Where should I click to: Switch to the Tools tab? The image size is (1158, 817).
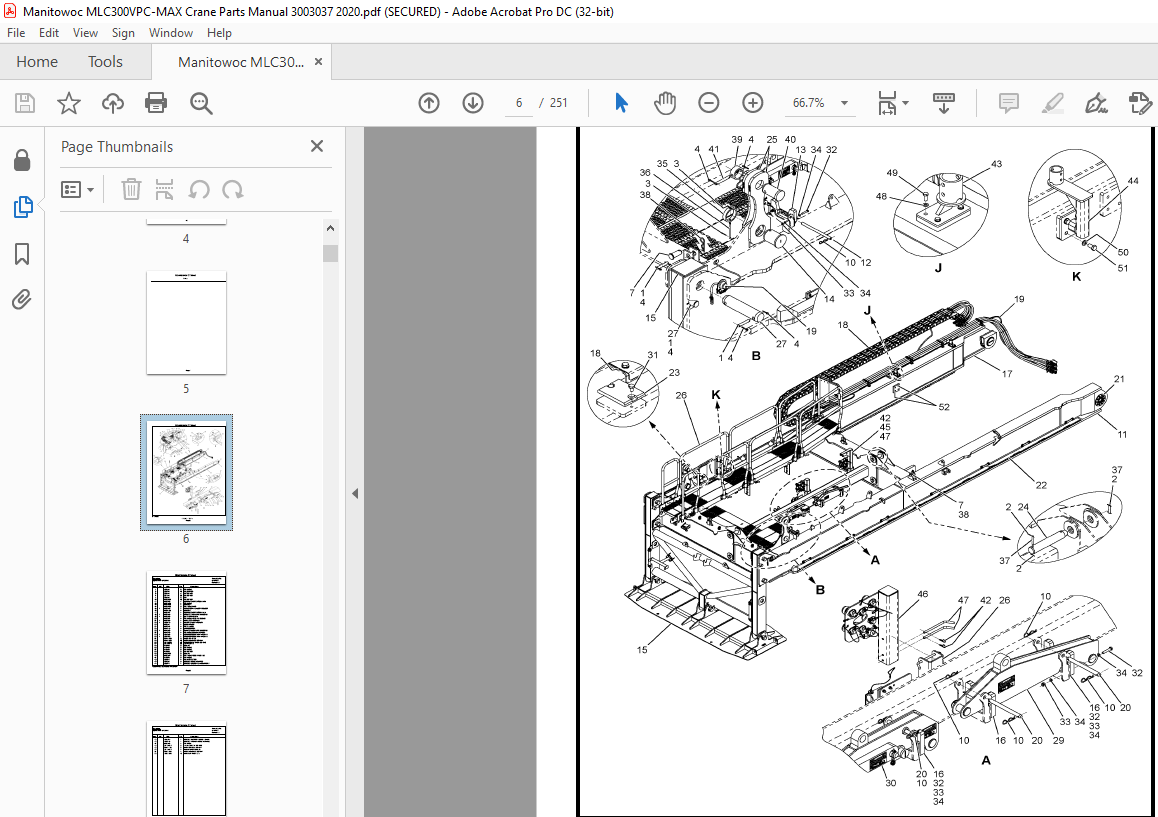(x=105, y=62)
